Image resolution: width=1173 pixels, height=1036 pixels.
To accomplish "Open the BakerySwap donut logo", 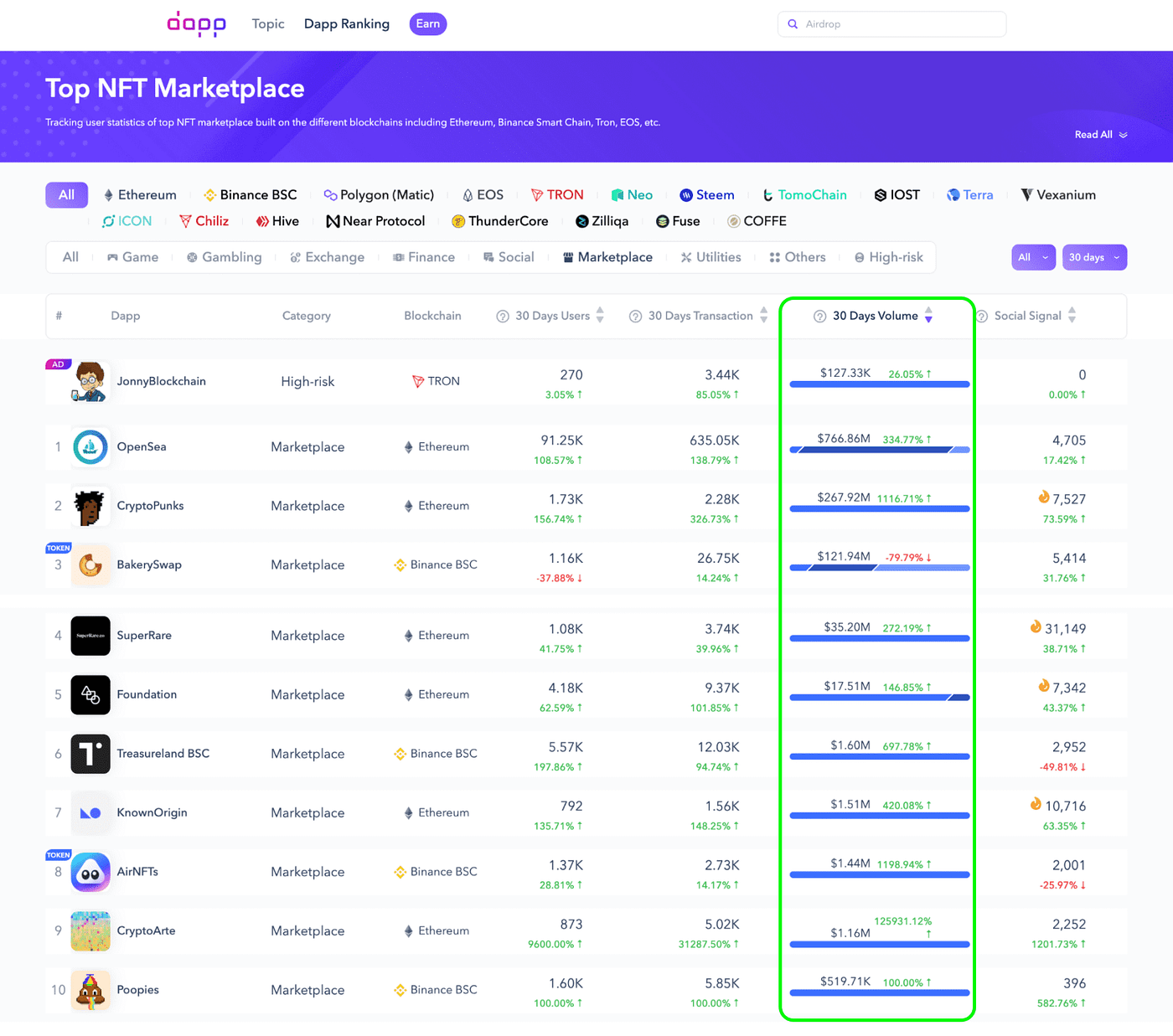I will [90, 565].
